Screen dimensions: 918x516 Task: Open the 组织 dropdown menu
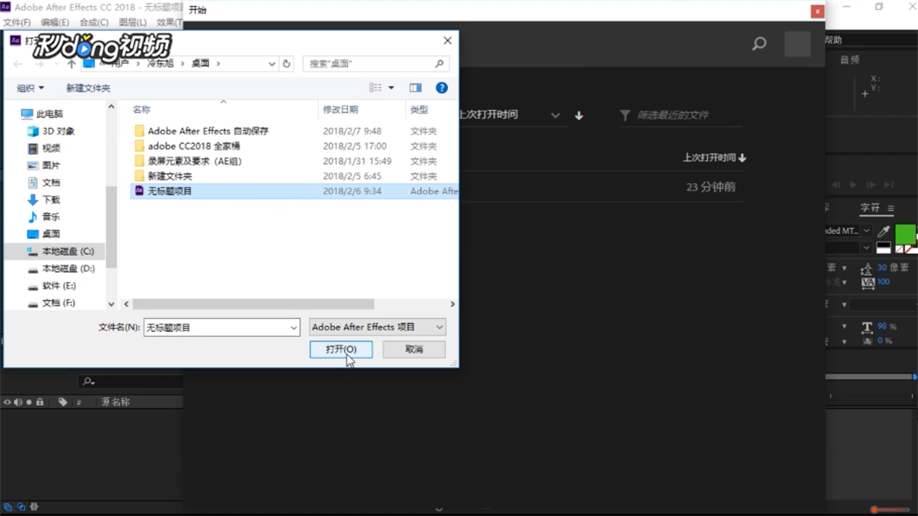(30, 88)
